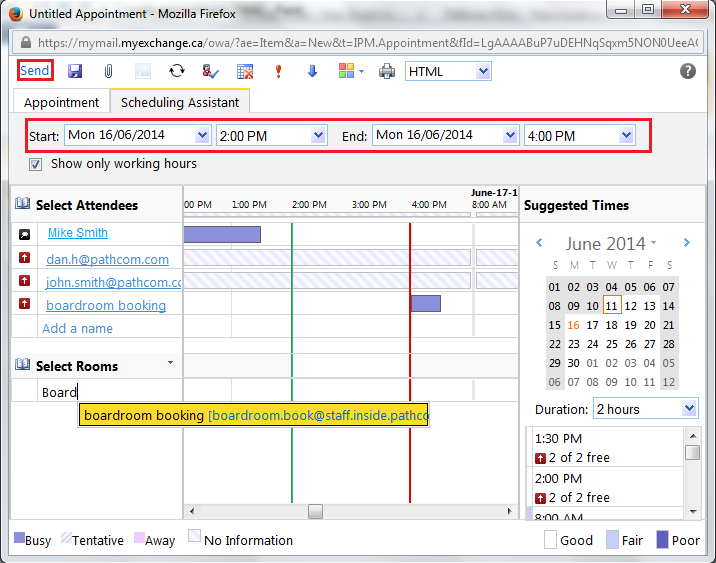
Task: Click the printer icon
Action: tap(387, 71)
